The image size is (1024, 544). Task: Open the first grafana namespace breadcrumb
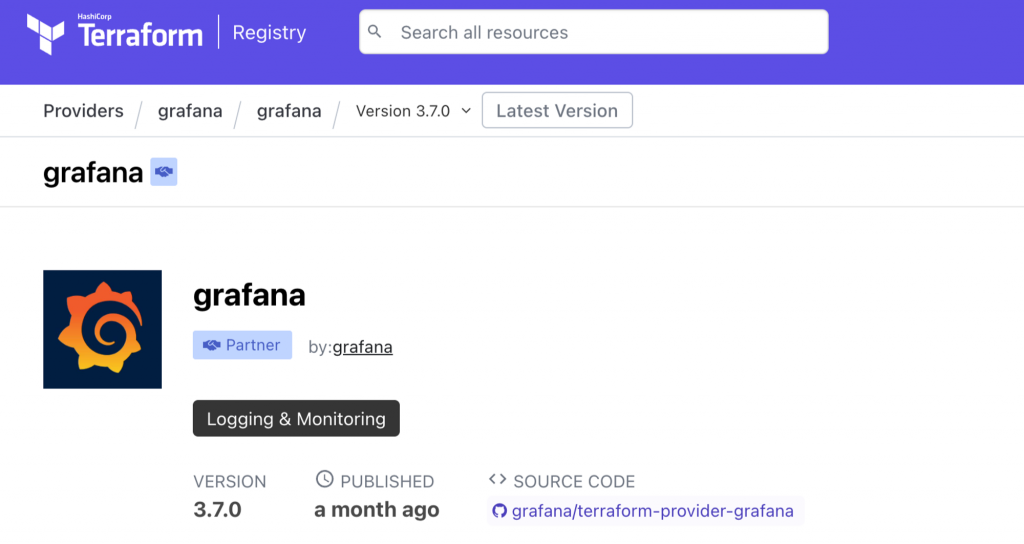click(189, 110)
